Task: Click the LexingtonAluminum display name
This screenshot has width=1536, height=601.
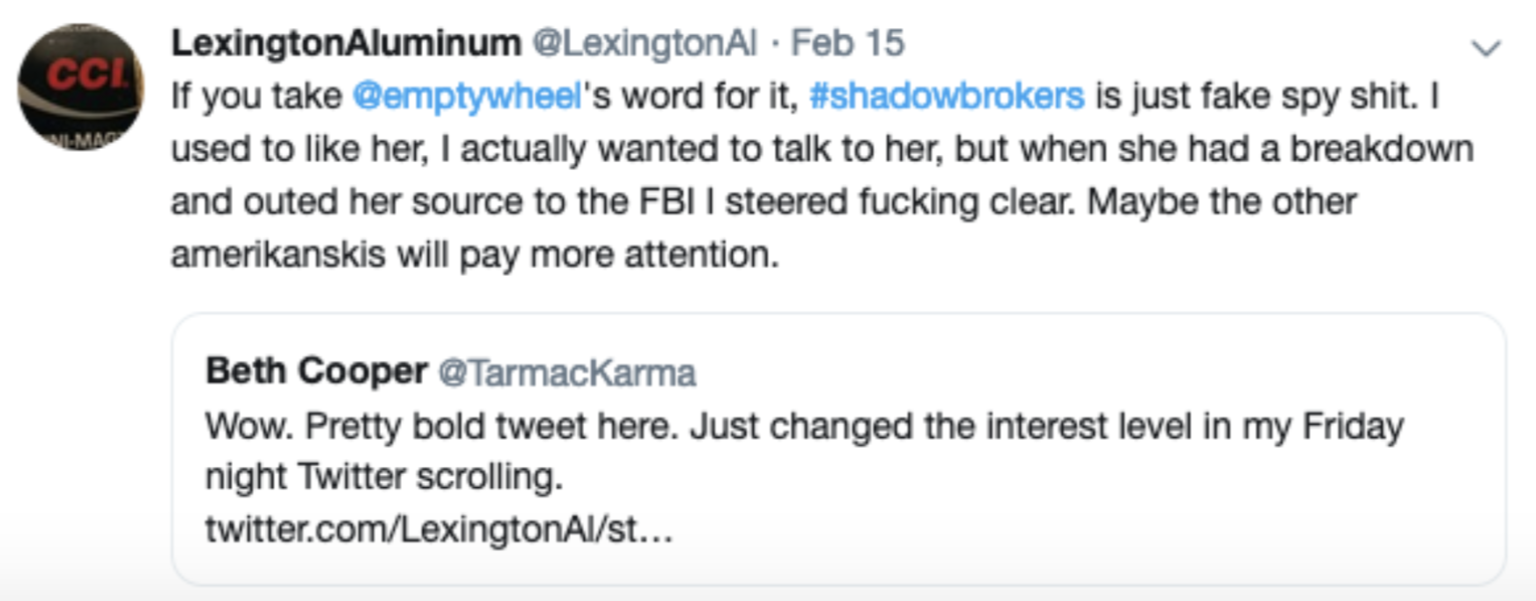Action: point(346,43)
